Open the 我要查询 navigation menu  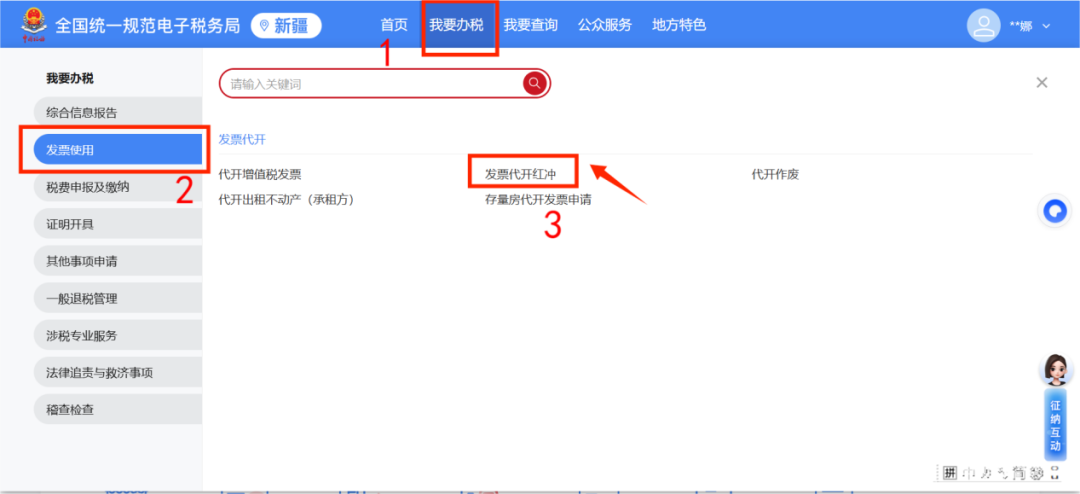tap(530, 25)
